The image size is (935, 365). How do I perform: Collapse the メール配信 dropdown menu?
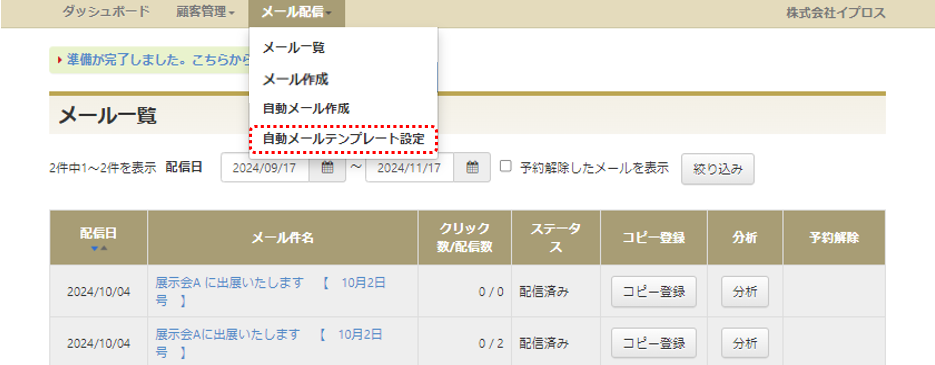click(296, 13)
